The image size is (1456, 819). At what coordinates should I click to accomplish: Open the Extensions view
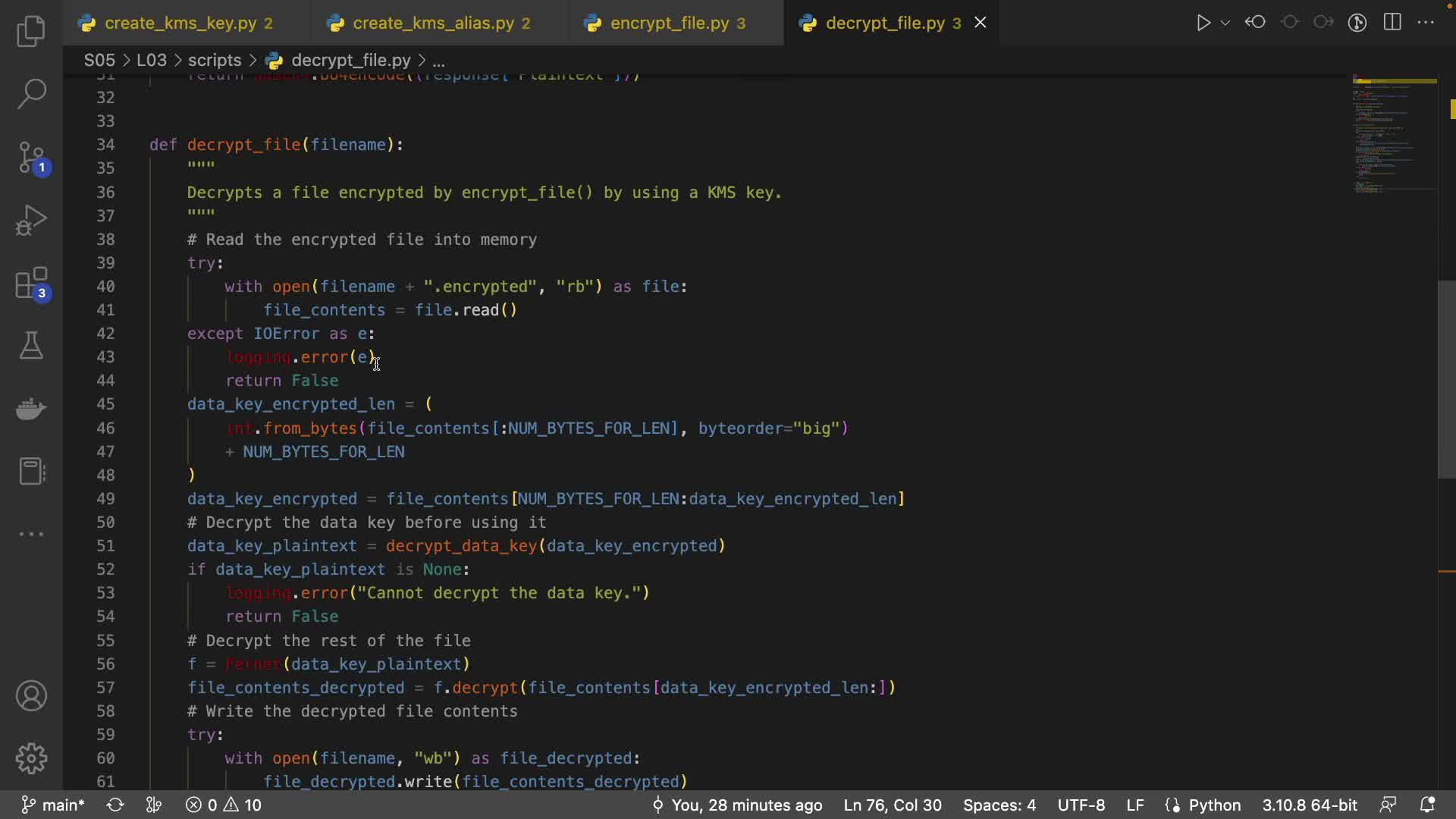(x=31, y=284)
